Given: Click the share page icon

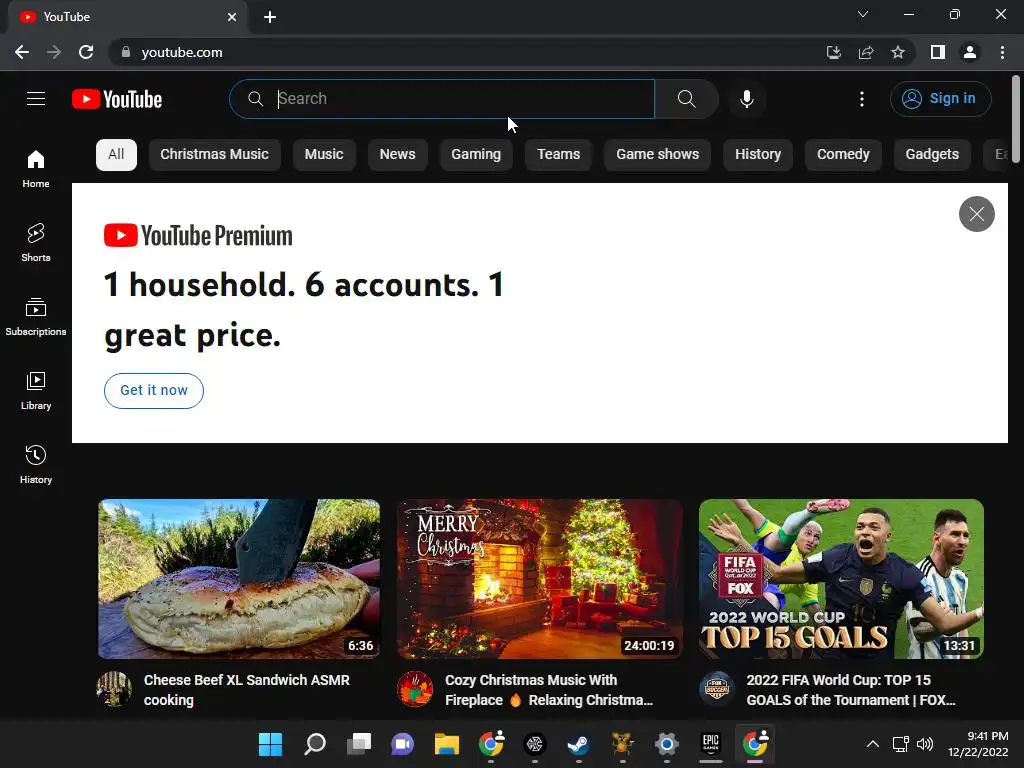Looking at the screenshot, I should click(x=866, y=52).
